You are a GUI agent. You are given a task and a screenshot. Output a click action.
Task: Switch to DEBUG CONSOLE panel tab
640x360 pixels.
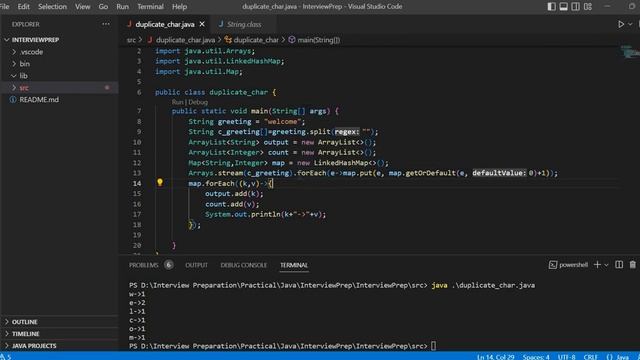[244, 265]
